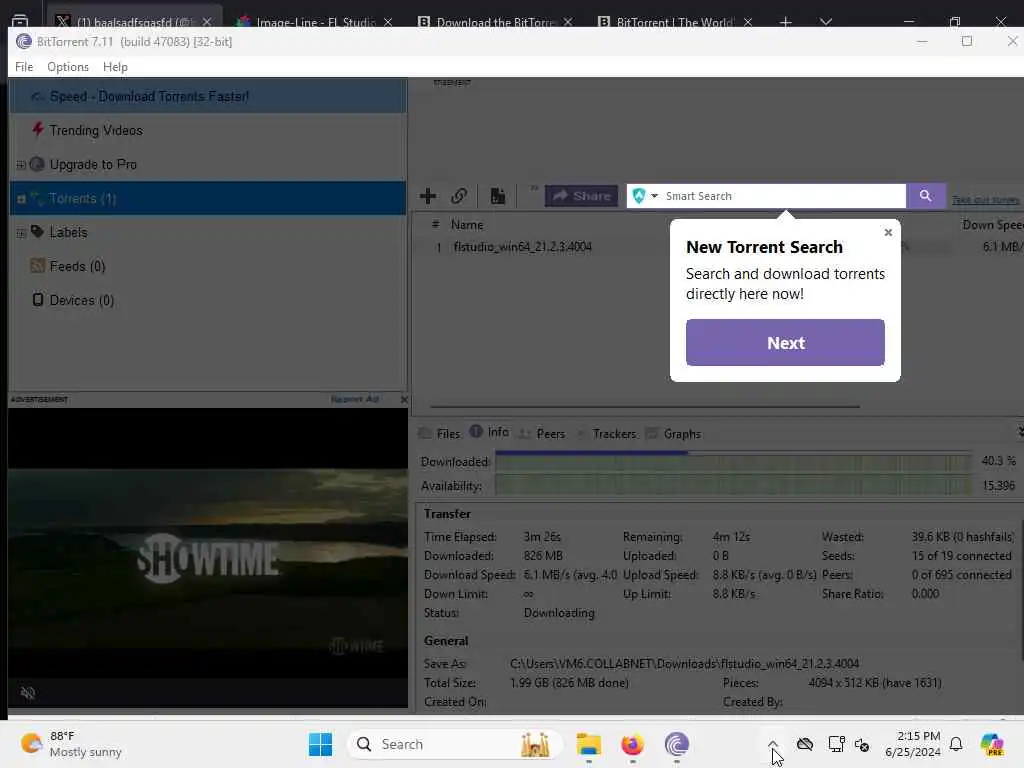Switch to the Trackers tab
This screenshot has height=768, width=1024.
[x=607, y=434]
